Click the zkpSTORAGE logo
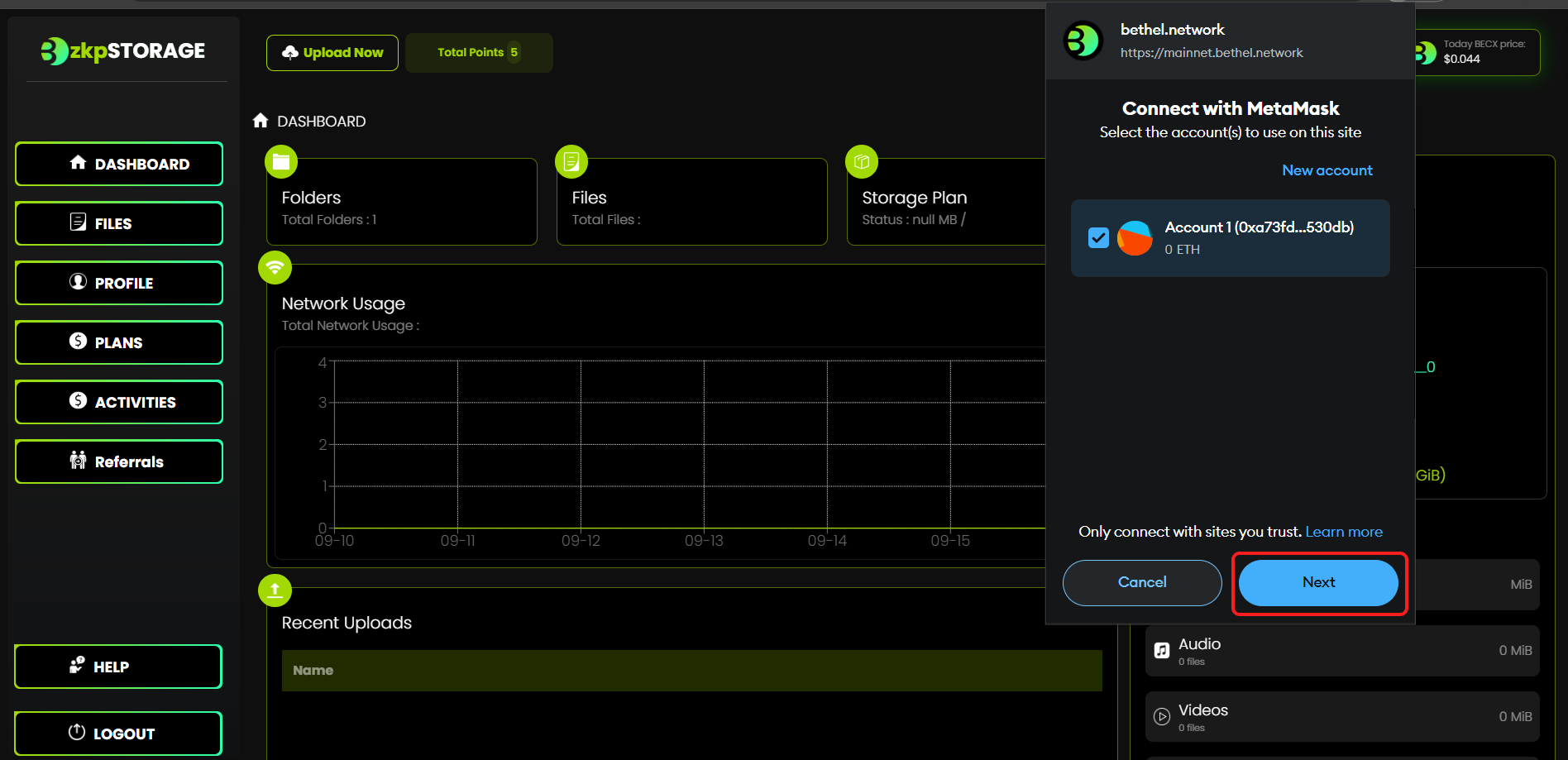The width and height of the screenshot is (1568, 760). coord(123,51)
